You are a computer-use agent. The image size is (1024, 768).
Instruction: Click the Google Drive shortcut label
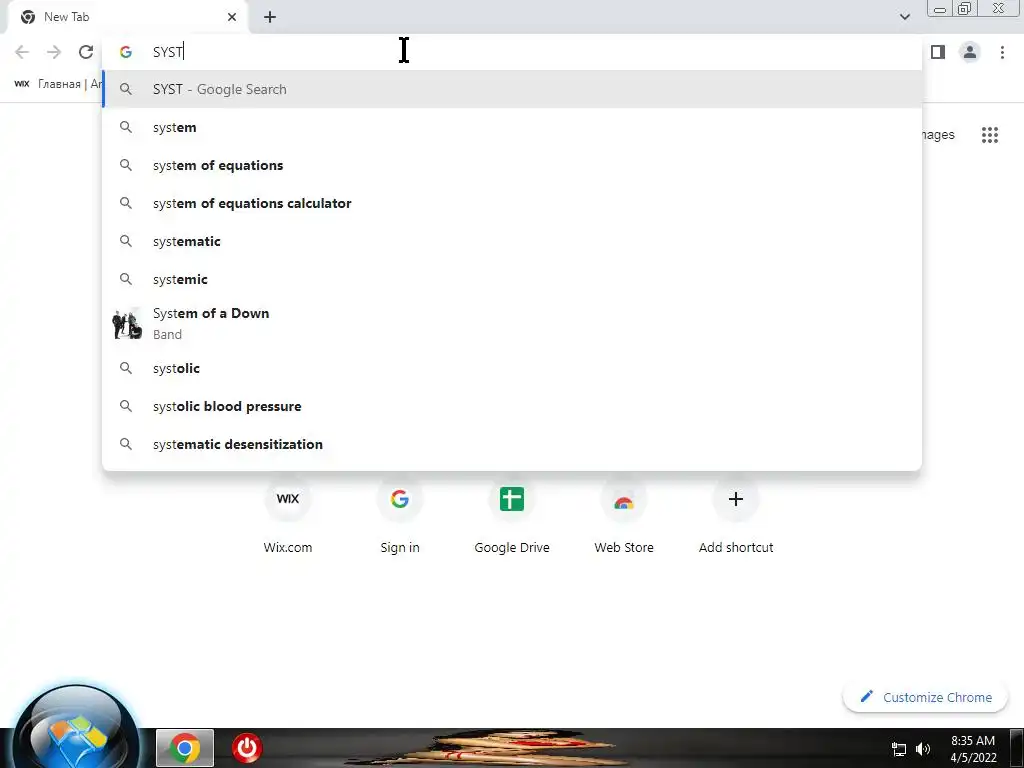click(512, 547)
